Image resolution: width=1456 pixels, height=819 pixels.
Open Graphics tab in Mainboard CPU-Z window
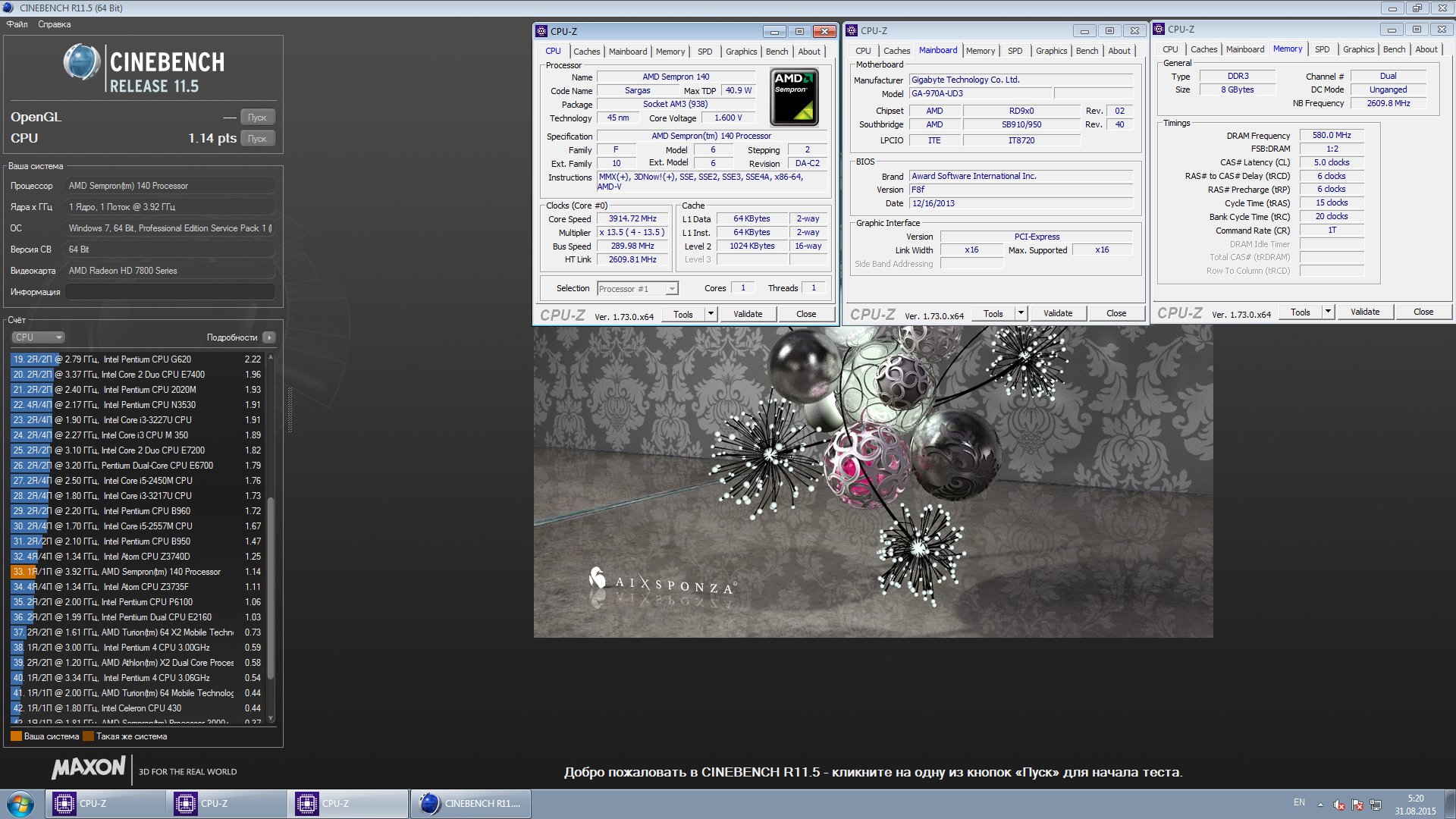click(x=1051, y=51)
